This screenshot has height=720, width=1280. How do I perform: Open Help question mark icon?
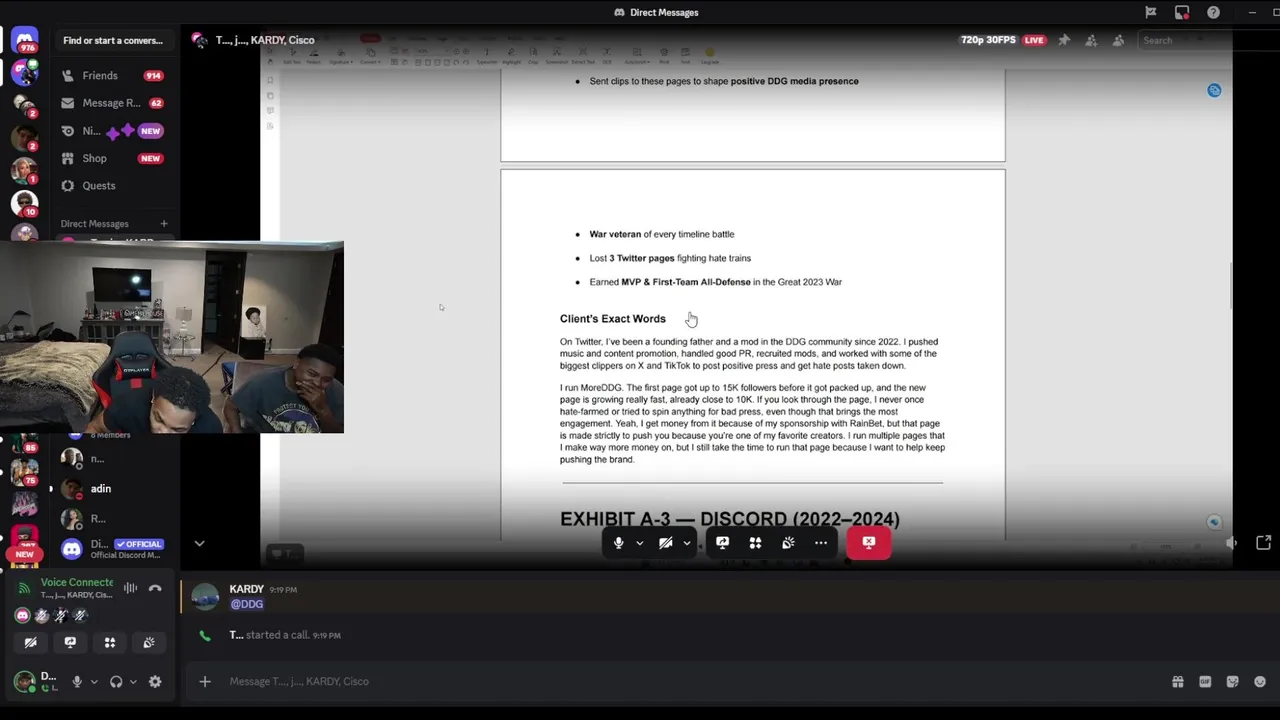[x=1213, y=12]
